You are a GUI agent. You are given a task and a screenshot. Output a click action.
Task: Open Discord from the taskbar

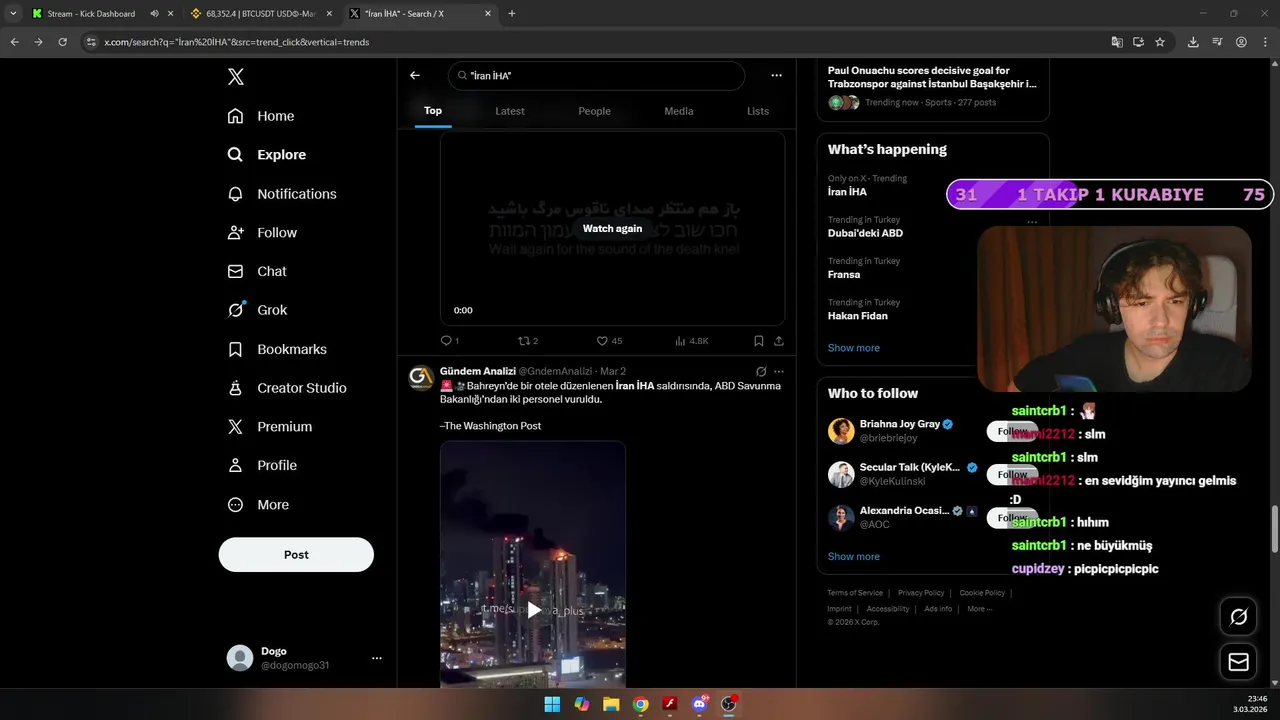click(x=700, y=704)
